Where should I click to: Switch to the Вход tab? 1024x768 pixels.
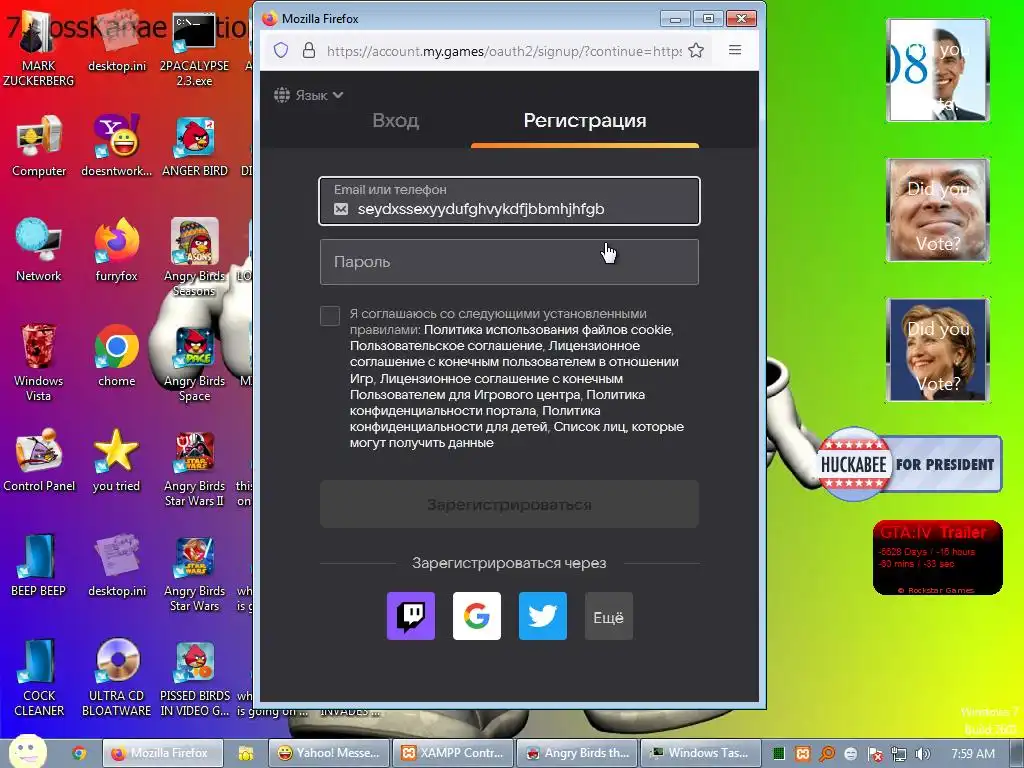(396, 120)
